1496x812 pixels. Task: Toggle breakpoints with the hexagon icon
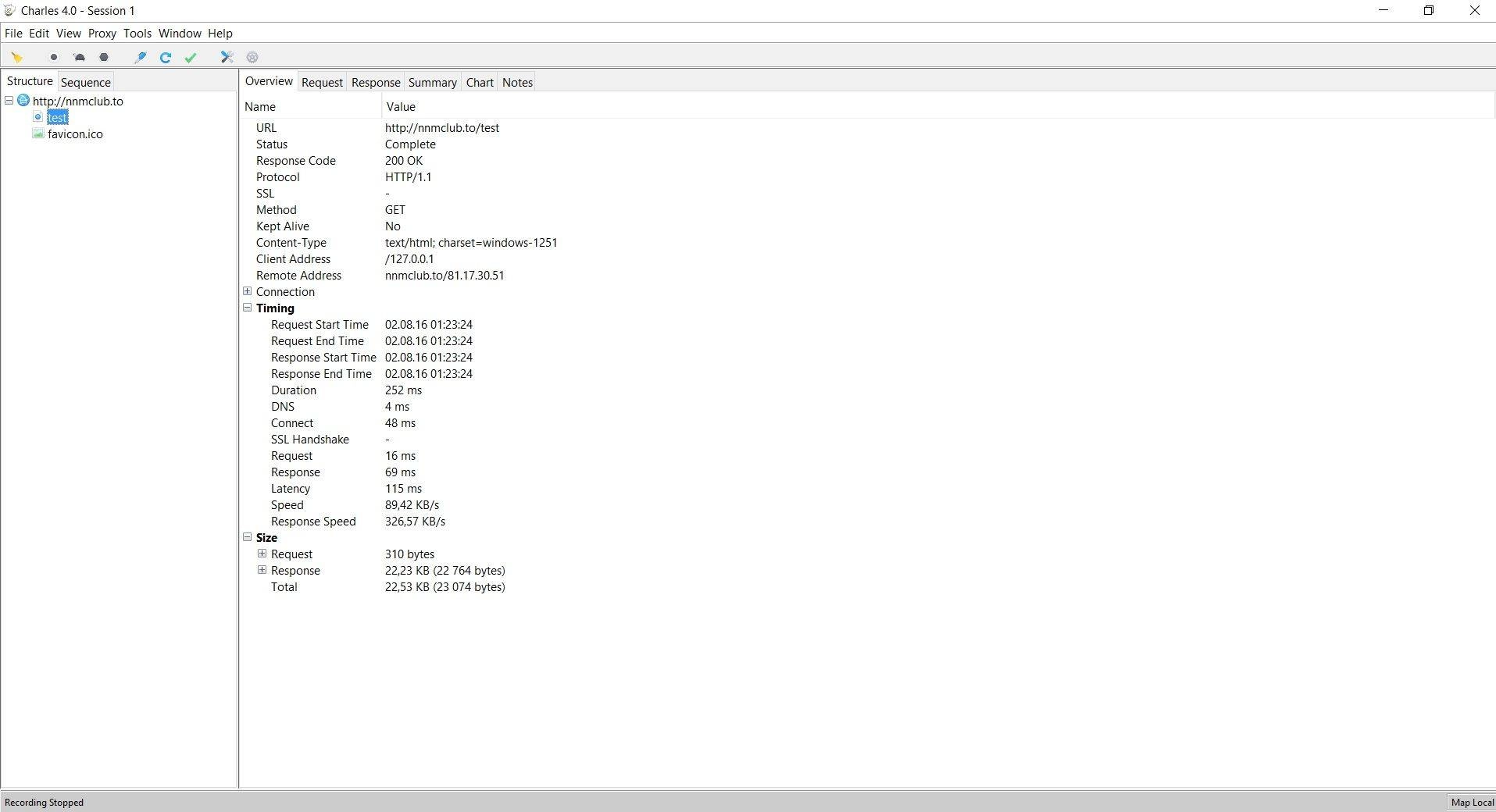pyautogui.click(x=104, y=57)
